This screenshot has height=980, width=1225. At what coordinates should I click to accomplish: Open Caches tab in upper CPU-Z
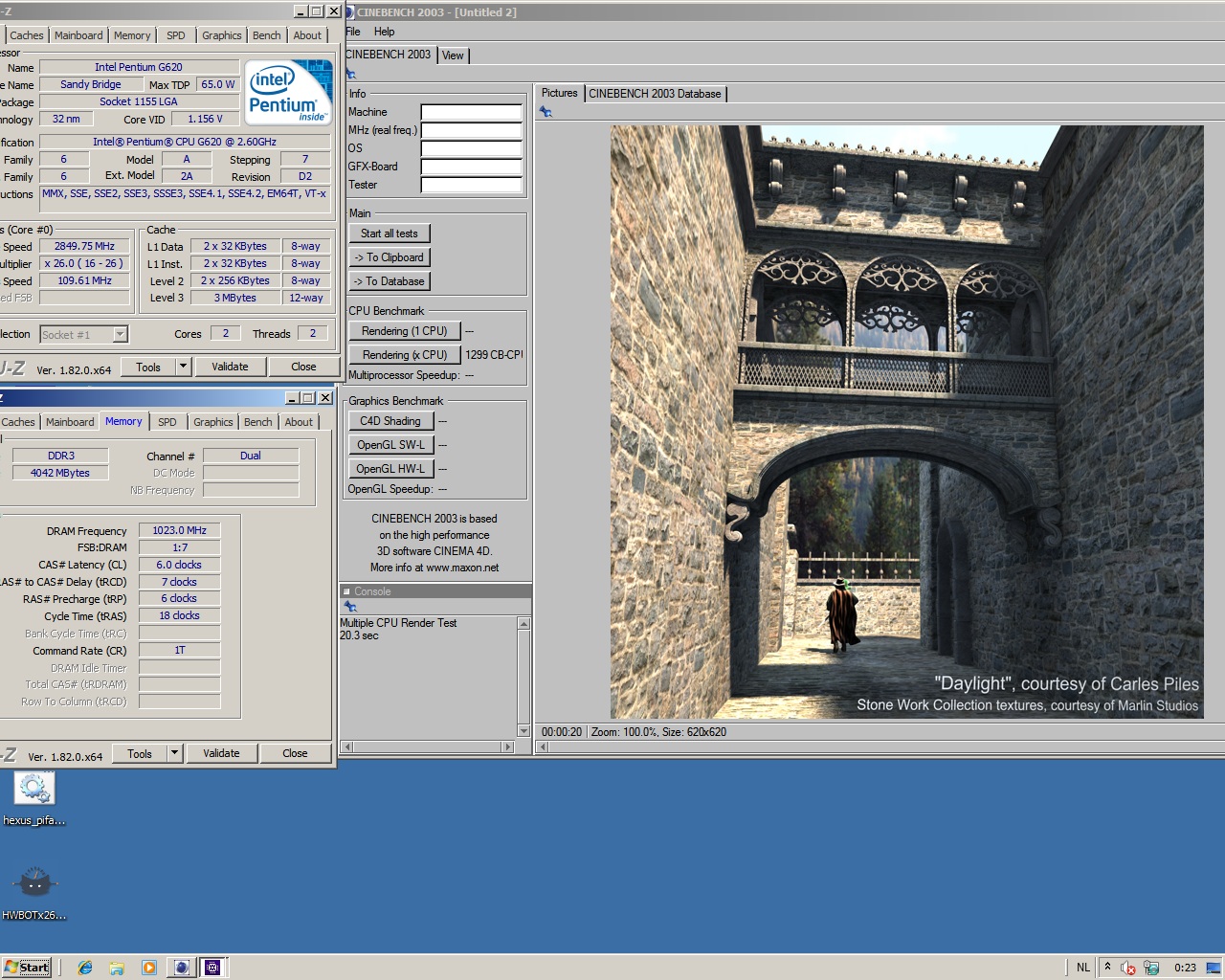coord(27,35)
